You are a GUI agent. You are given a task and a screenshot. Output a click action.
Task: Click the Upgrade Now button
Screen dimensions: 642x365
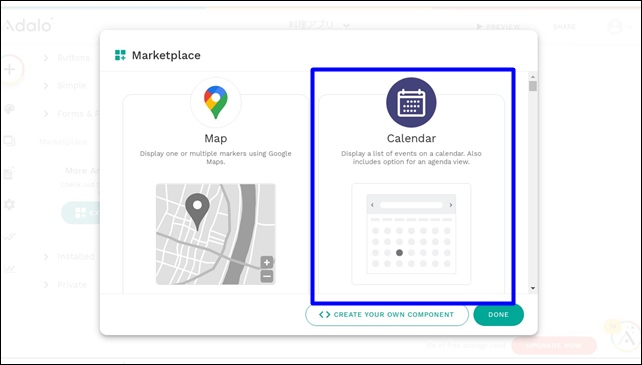pyautogui.click(x=554, y=346)
